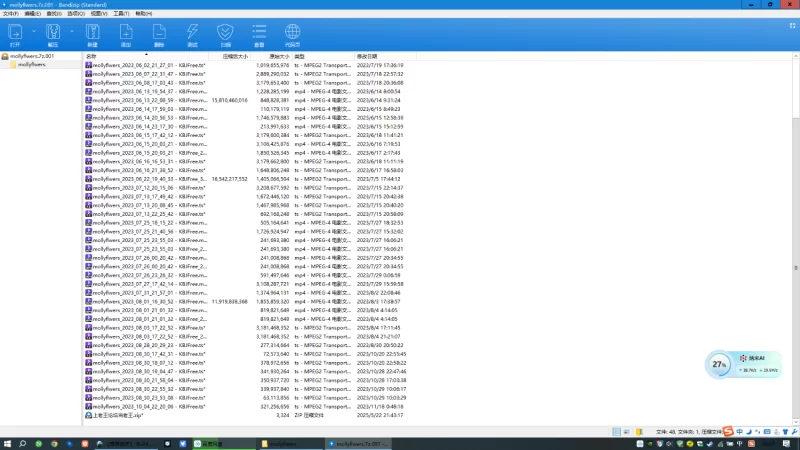The image size is (800, 450).
Task: Click the New archive (新建) toolbar icon
Action: (92, 34)
